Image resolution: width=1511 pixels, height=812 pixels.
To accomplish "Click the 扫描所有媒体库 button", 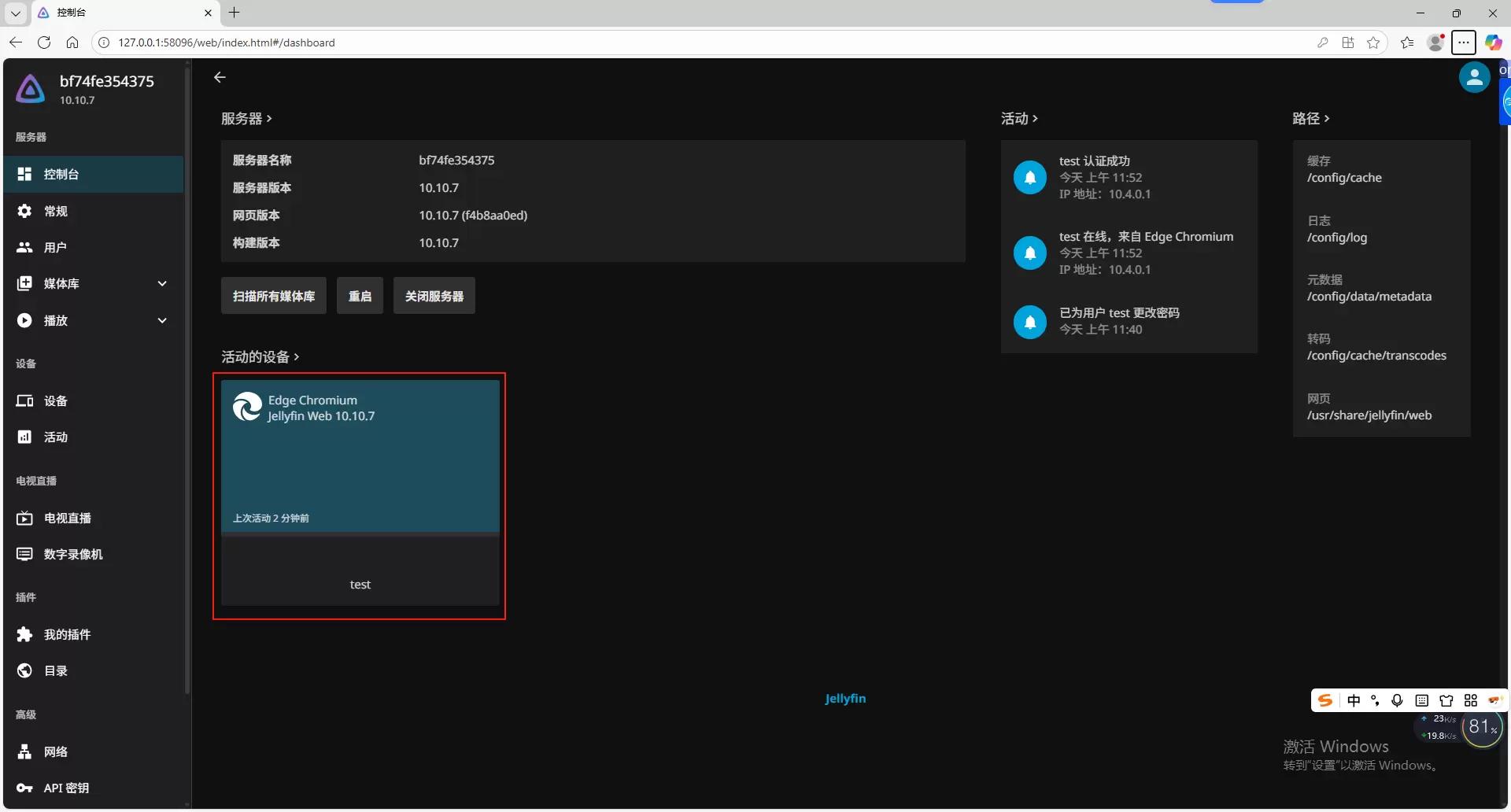I will point(273,296).
